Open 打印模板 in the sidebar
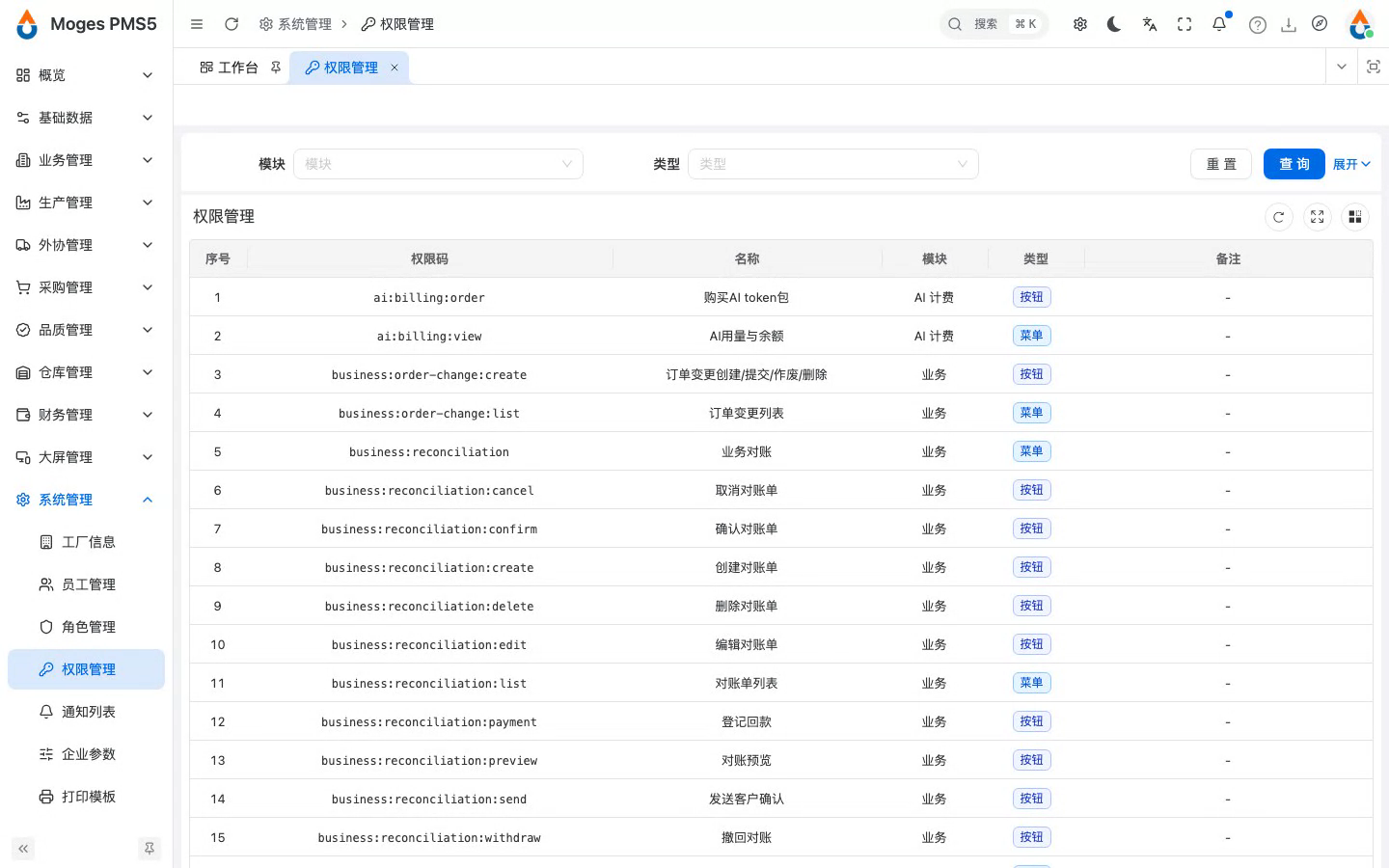 (x=86, y=797)
